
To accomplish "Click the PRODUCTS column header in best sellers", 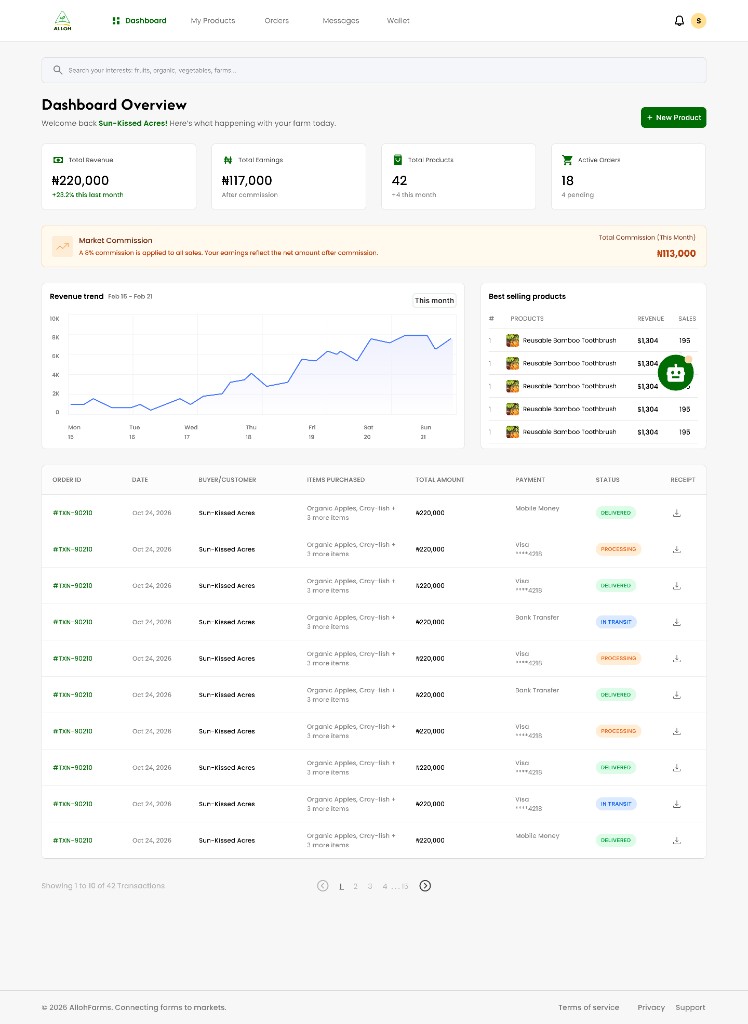I will pyautogui.click(x=527, y=319).
